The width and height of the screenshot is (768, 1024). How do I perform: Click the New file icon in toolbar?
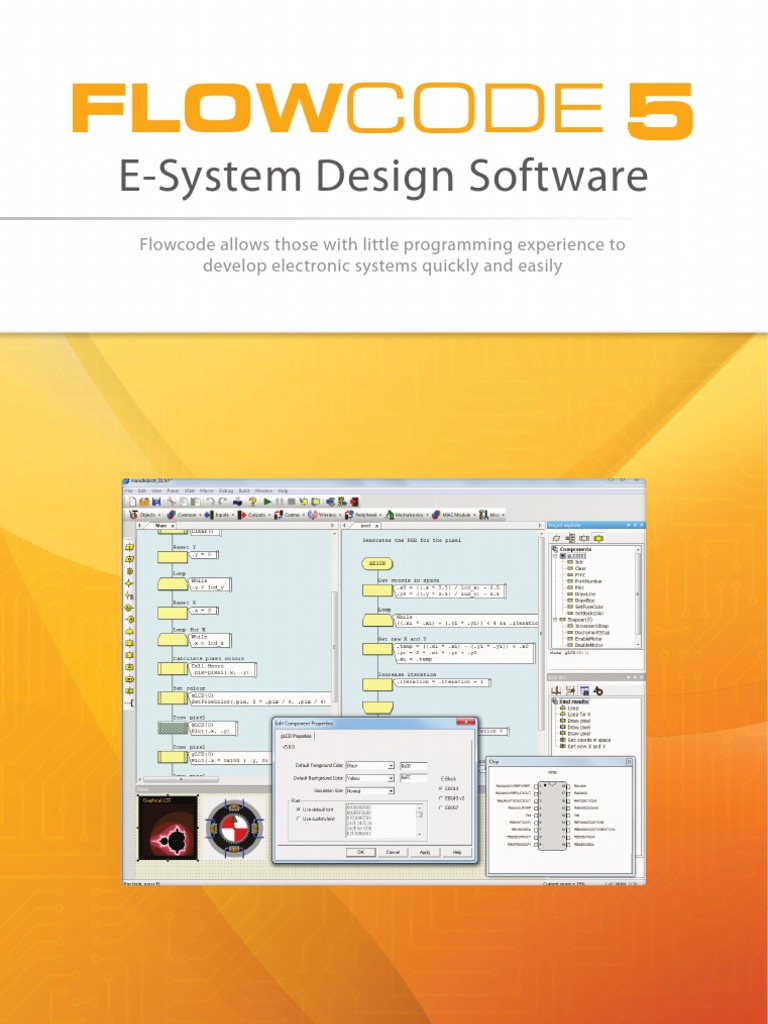[x=133, y=502]
